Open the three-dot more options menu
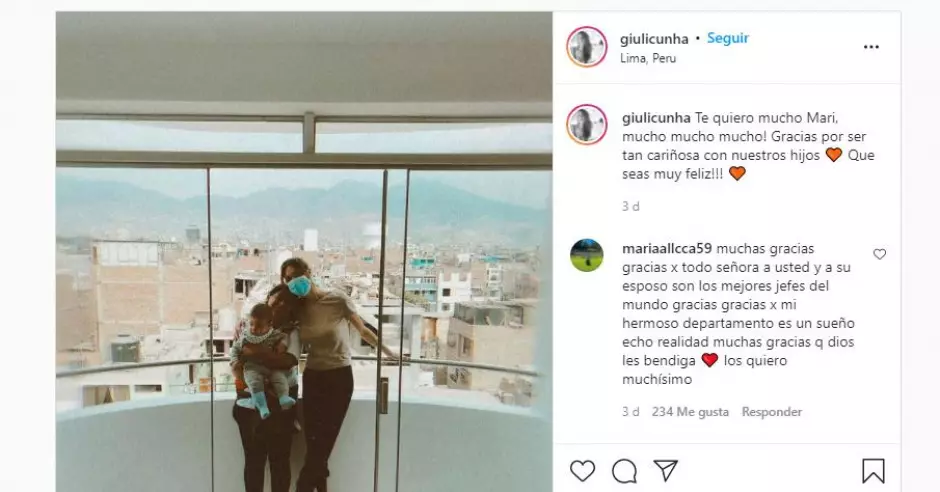This screenshot has width=940, height=492. coord(871,47)
